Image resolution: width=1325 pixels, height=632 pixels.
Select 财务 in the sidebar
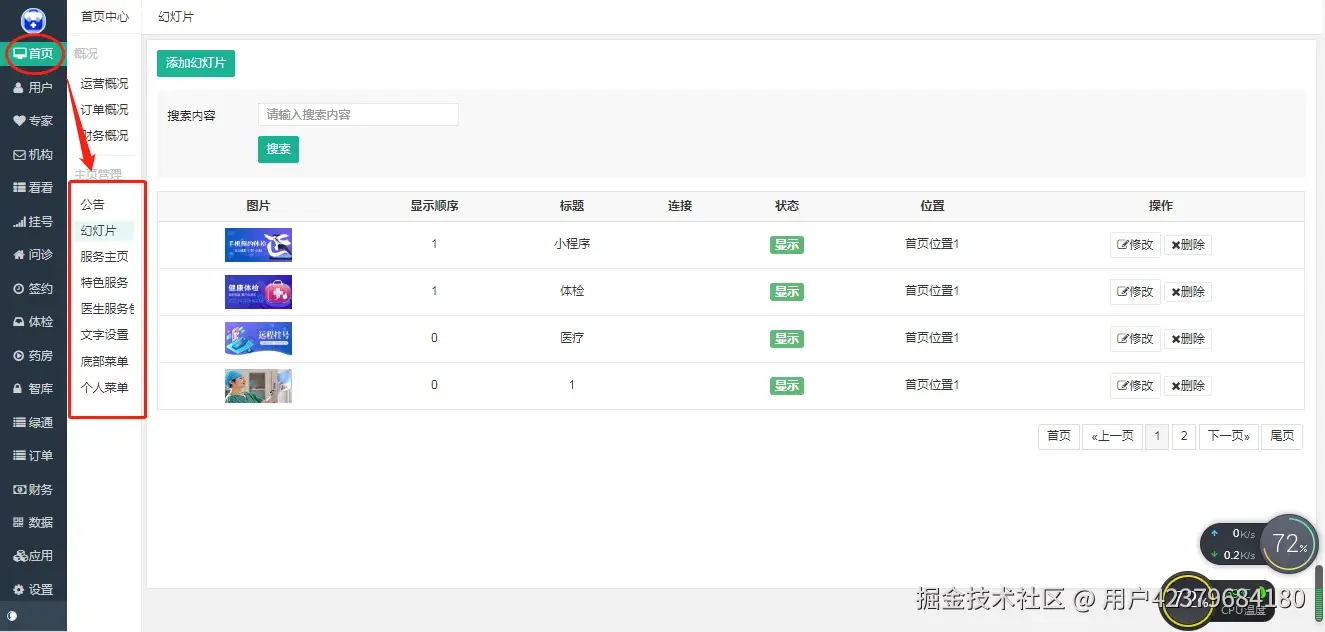point(33,490)
